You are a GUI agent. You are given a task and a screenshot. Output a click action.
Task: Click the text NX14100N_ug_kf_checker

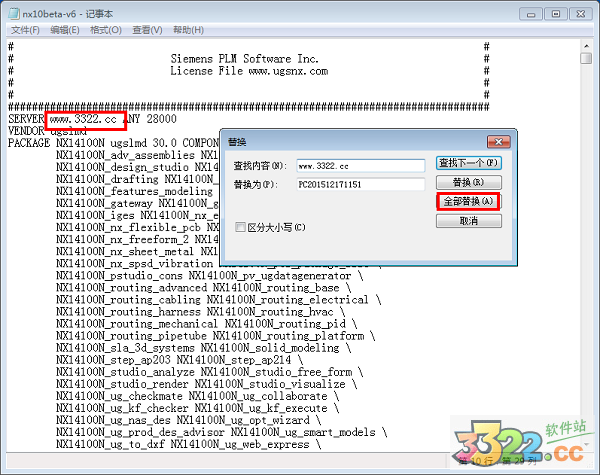[122, 408]
